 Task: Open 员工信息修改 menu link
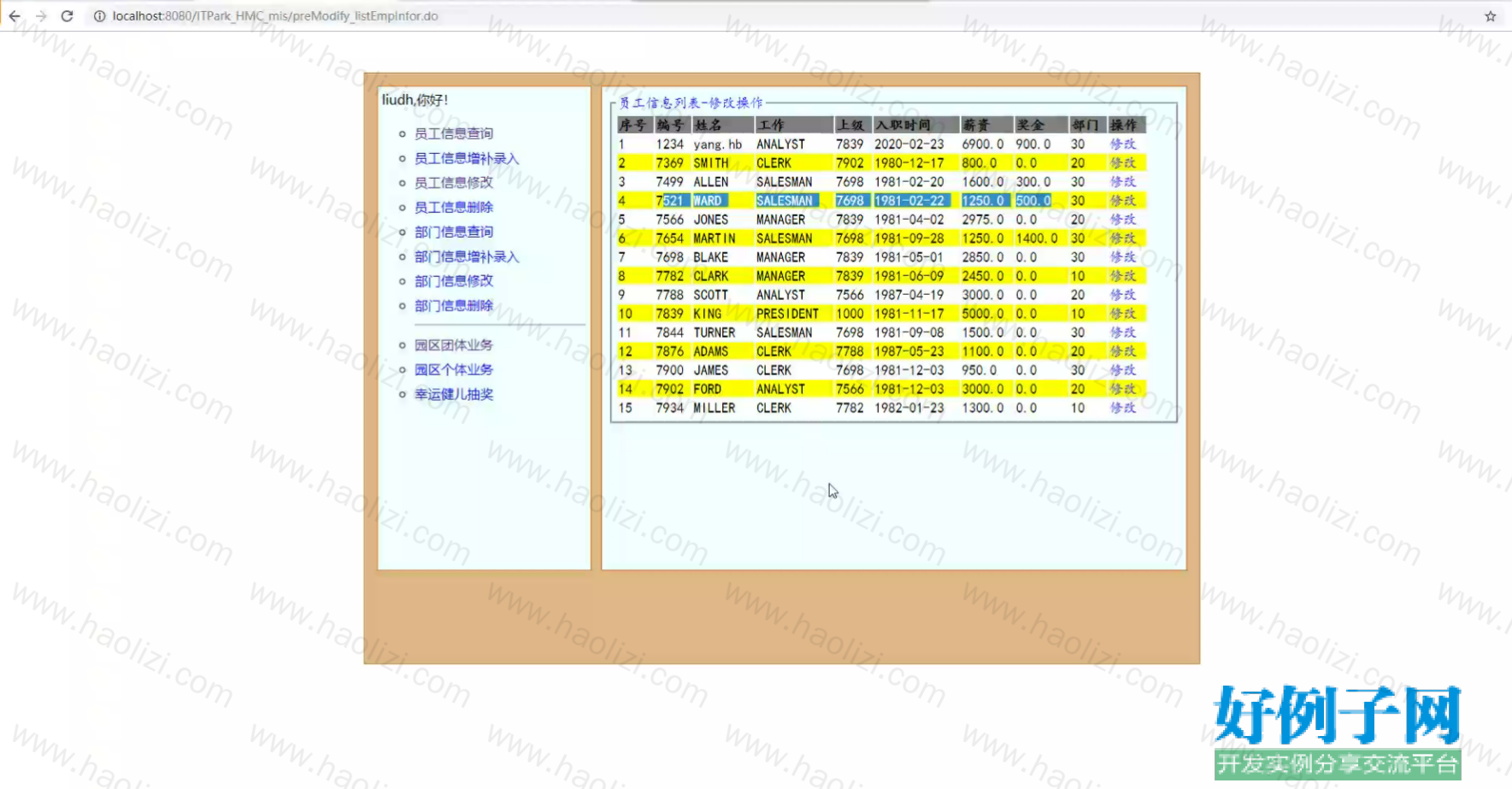[454, 182]
